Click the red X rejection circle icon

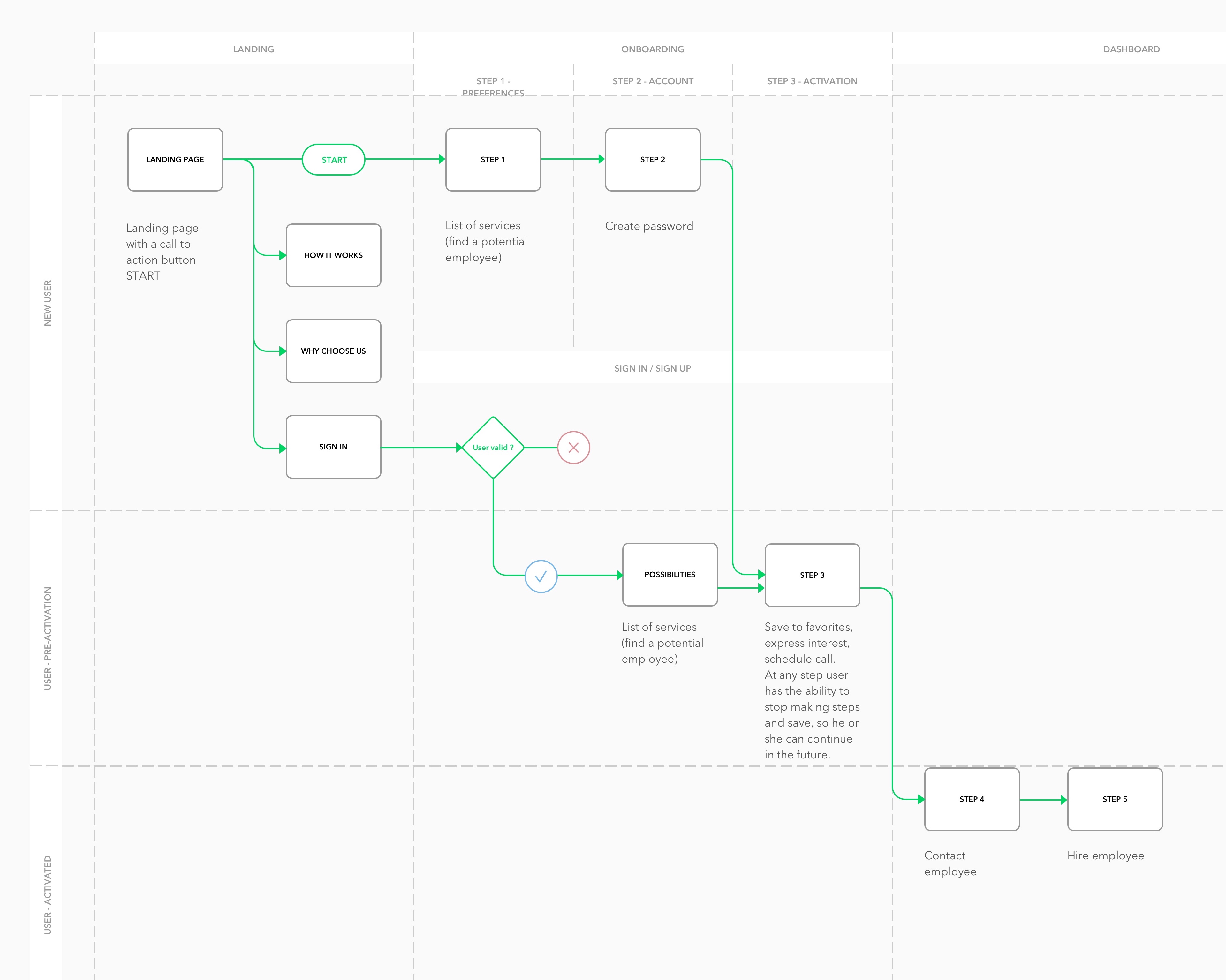(573, 447)
